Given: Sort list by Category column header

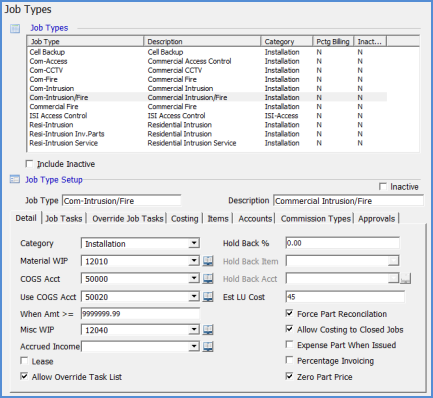Looking at the screenshot, I should pyautogui.click(x=287, y=41).
